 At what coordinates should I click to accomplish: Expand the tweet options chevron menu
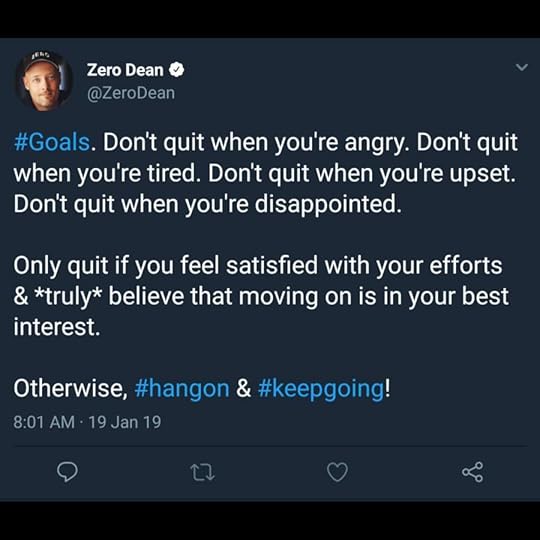point(522,67)
